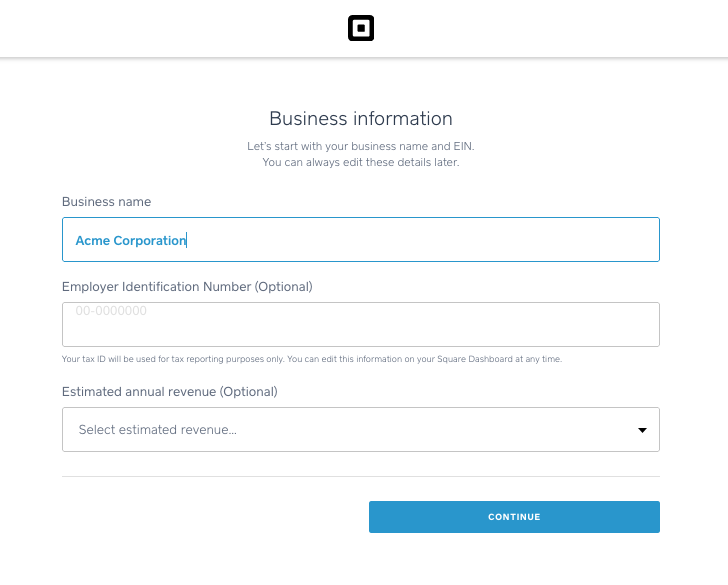
Task: Click the Acme Corporation text in the field
Action: pyautogui.click(x=131, y=241)
